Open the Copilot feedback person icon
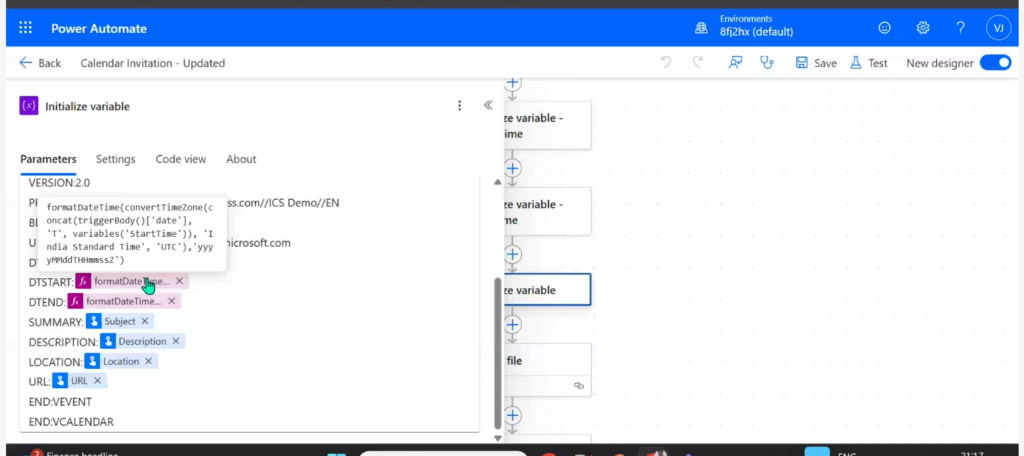The width and height of the screenshot is (1024, 456). [735, 63]
